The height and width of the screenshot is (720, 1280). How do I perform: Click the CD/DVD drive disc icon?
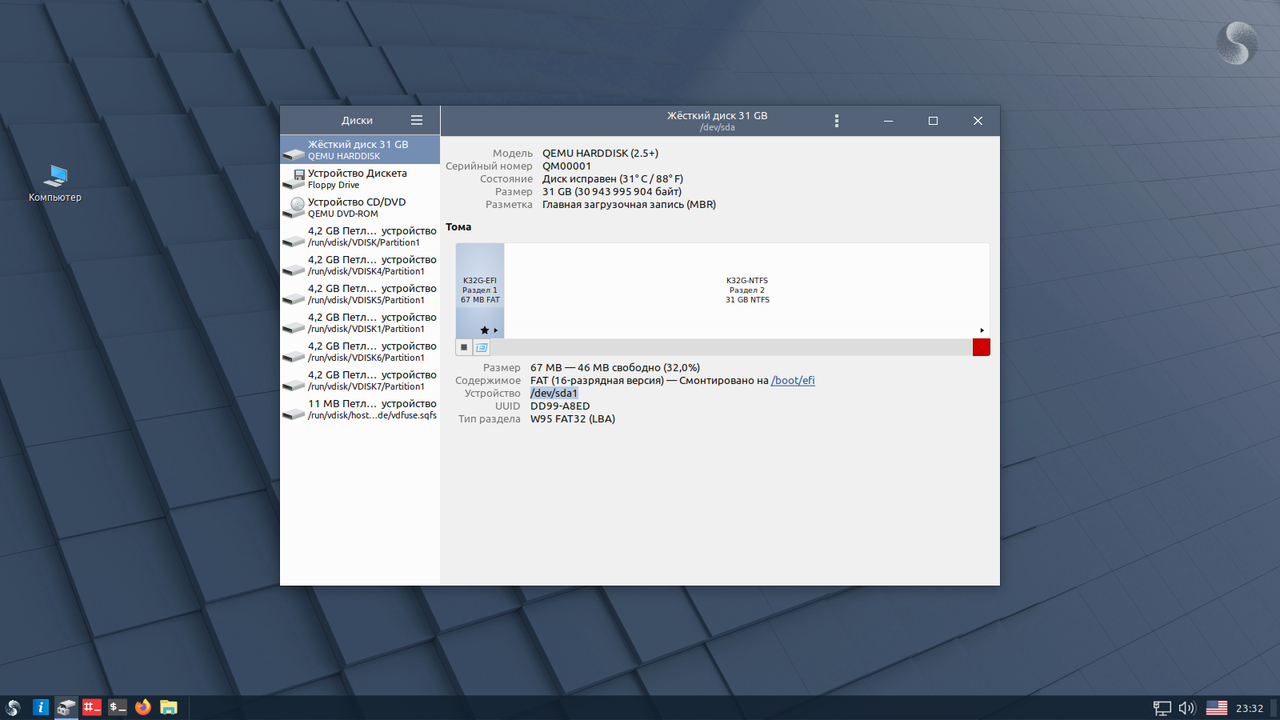296,208
